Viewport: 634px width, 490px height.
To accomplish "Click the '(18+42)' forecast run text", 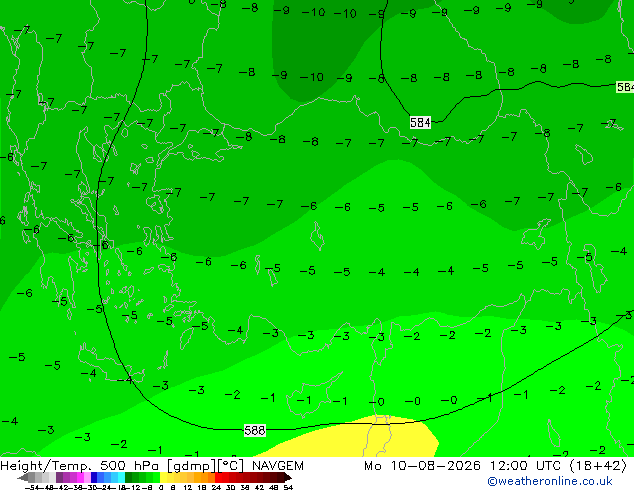I will [x=598, y=466].
